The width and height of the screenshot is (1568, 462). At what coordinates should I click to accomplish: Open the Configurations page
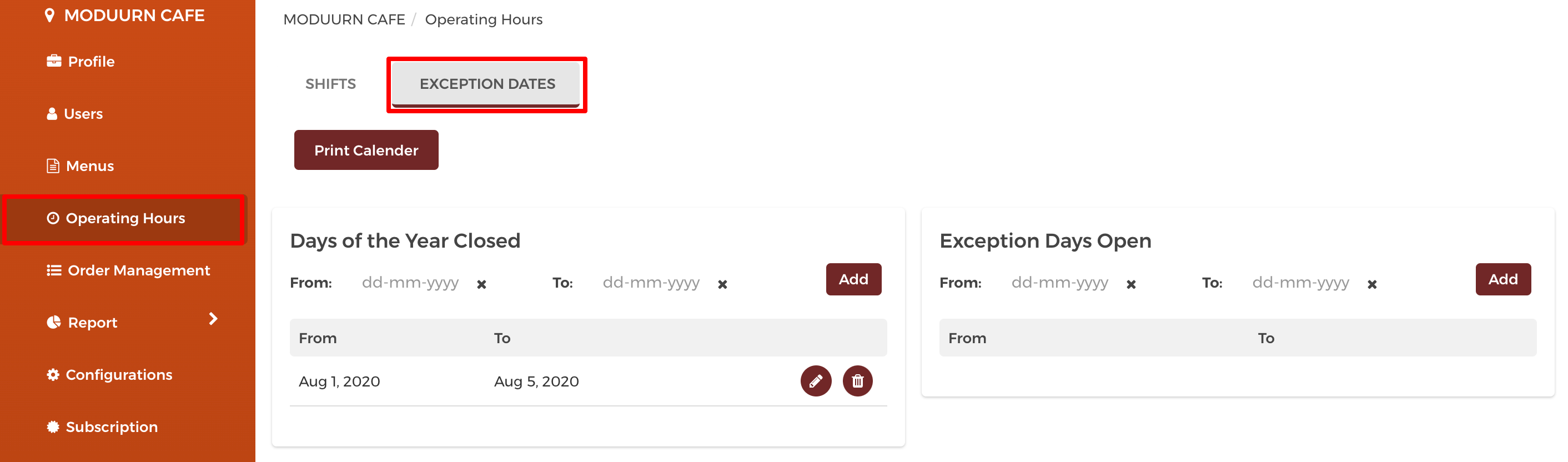click(x=109, y=375)
